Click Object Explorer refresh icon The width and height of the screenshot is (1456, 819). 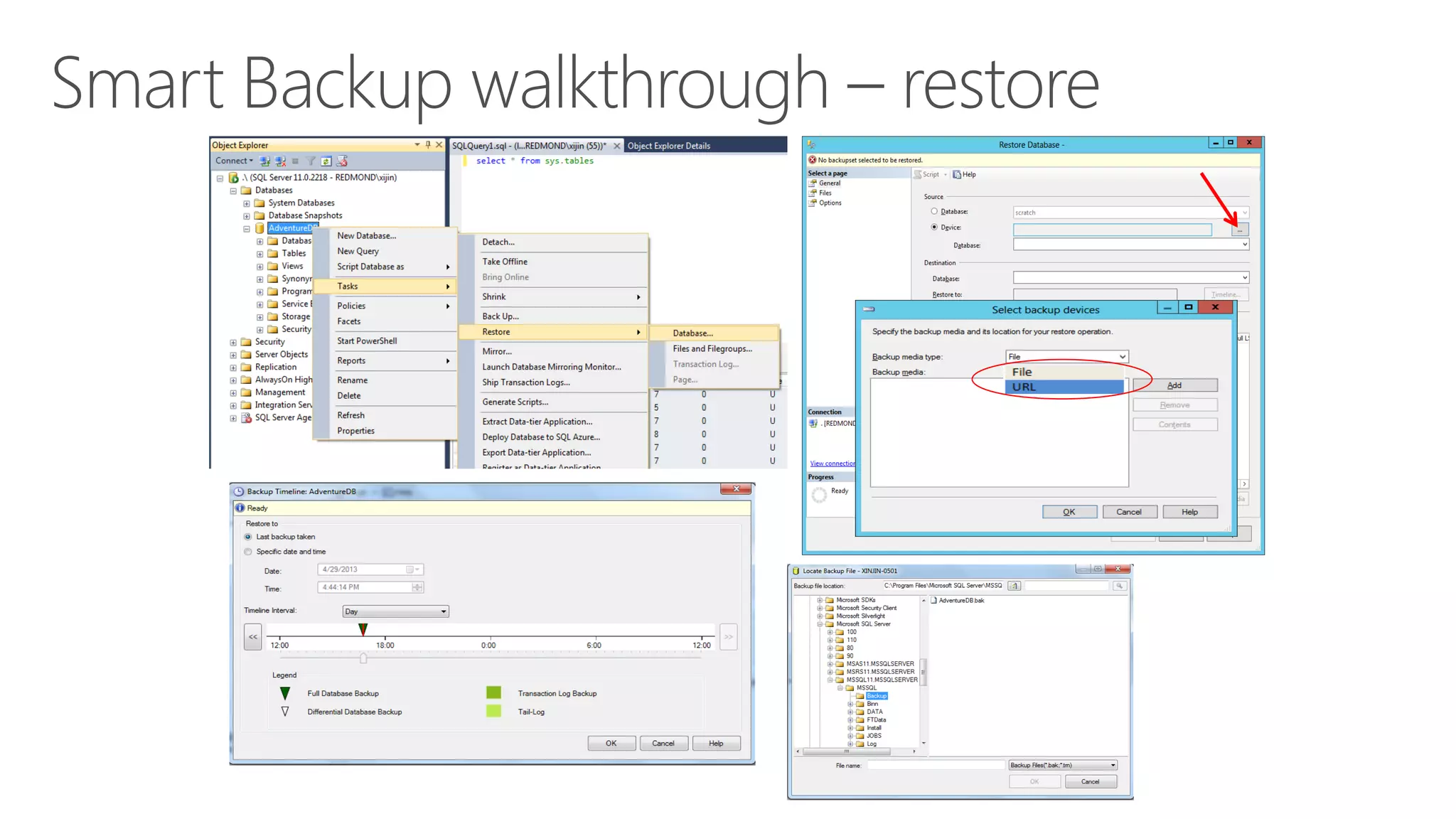[x=326, y=161]
